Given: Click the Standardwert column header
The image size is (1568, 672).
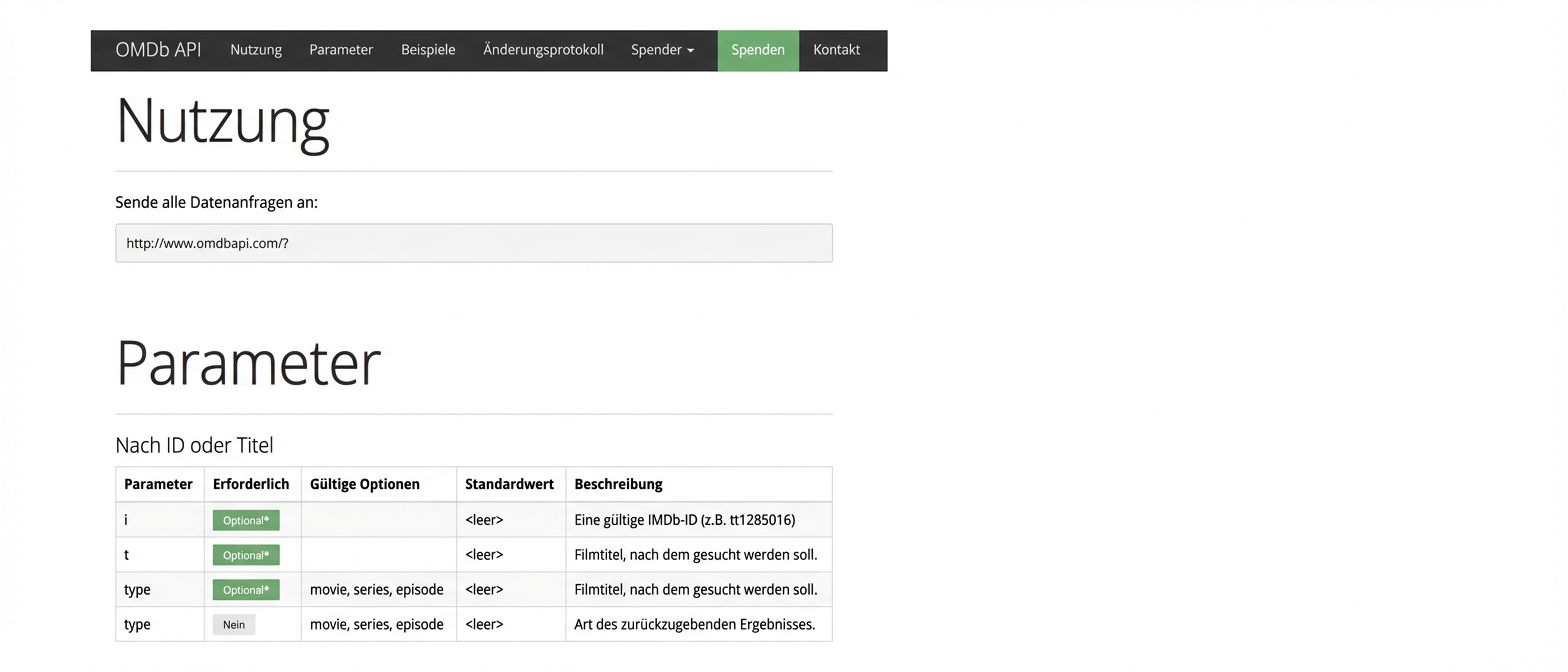Looking at the screenshot, I should click(x=509, y=484).
